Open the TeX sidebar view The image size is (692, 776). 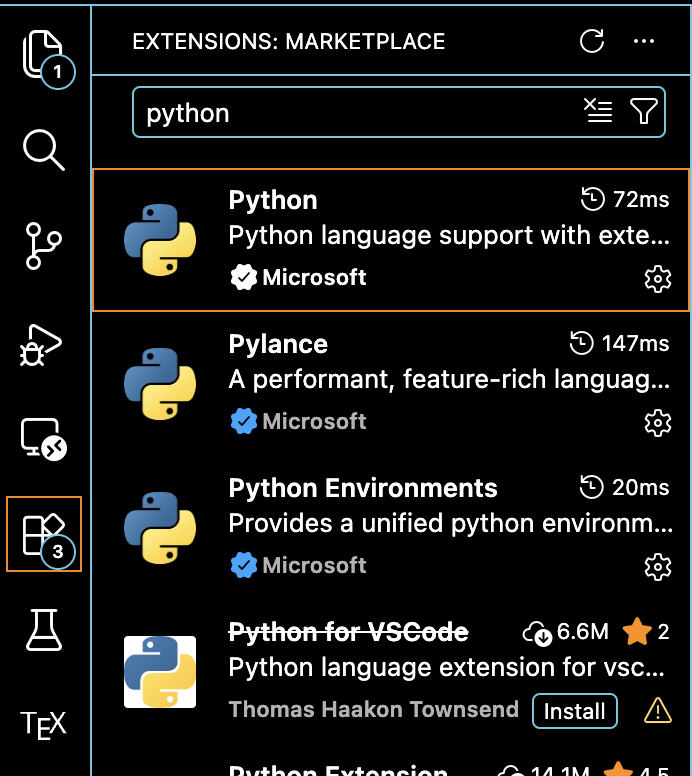coord(43,725)
